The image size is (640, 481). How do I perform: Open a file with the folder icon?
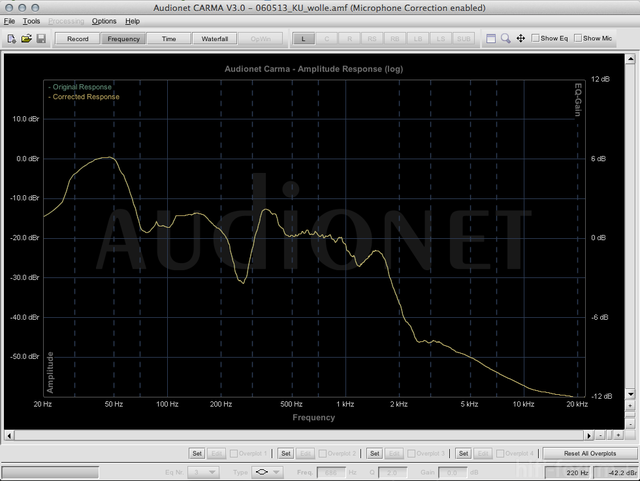click(x=26, y=38)
